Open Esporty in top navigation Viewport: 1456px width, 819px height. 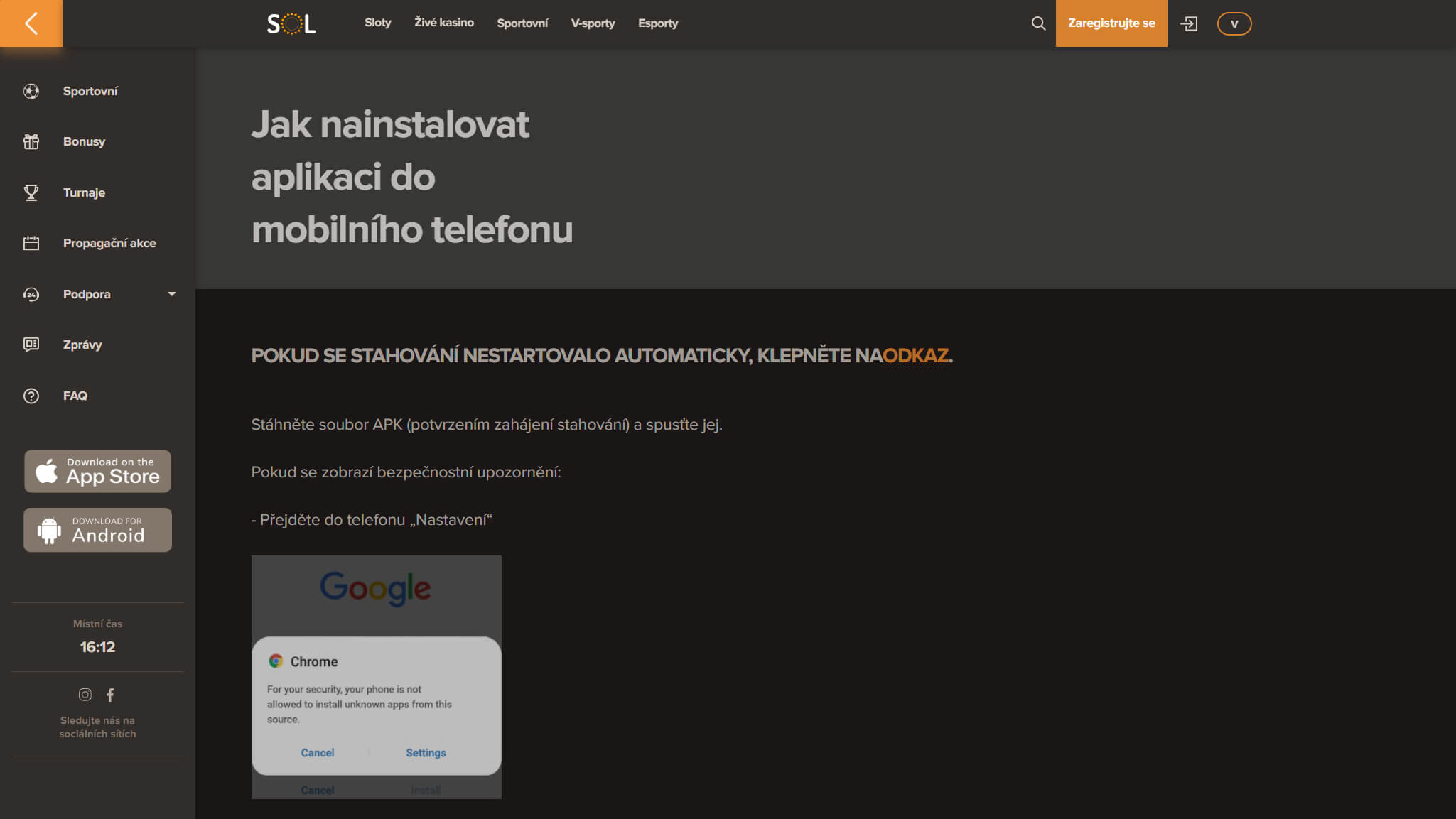click(x=658, y=23)
